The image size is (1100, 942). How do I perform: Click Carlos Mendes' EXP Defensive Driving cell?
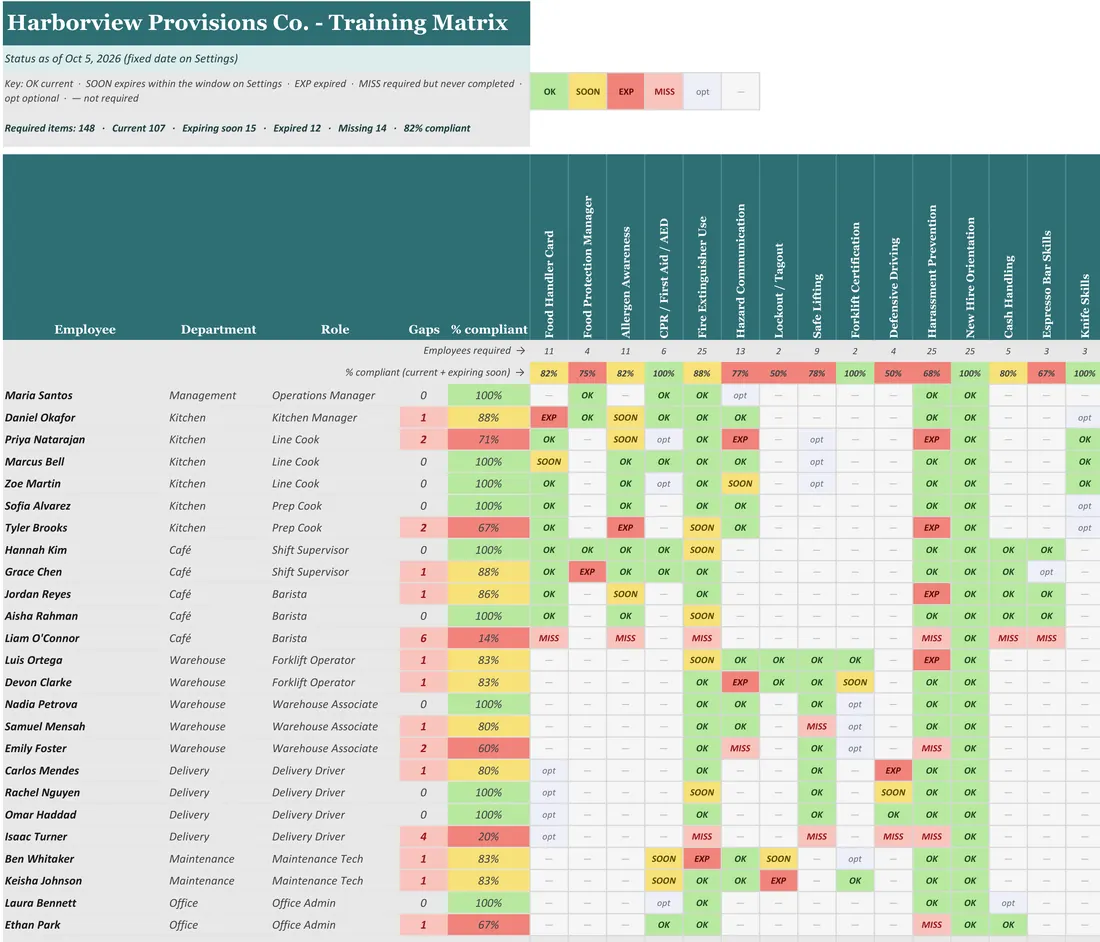pos(894,770)
